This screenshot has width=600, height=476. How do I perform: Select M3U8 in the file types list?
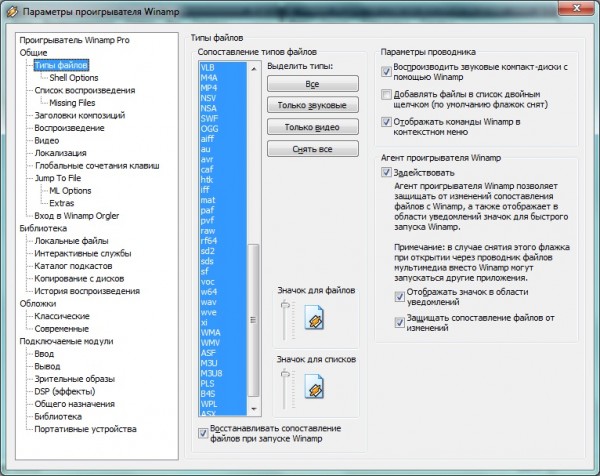click(x=223, y=373)
